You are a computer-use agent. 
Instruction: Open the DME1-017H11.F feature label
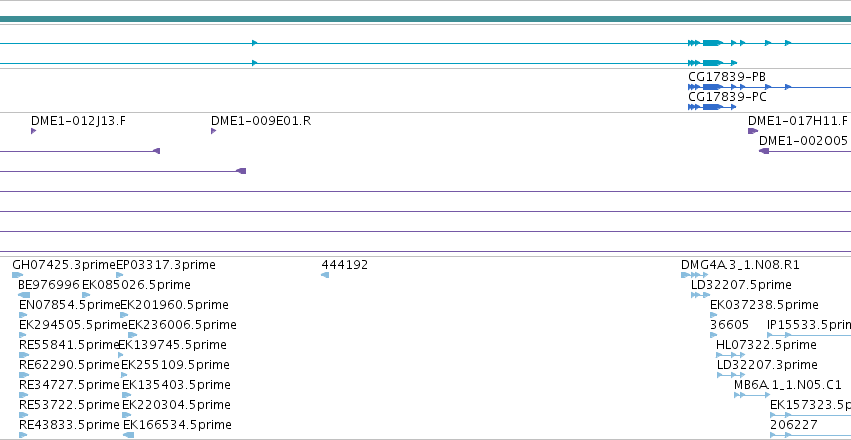798,120
